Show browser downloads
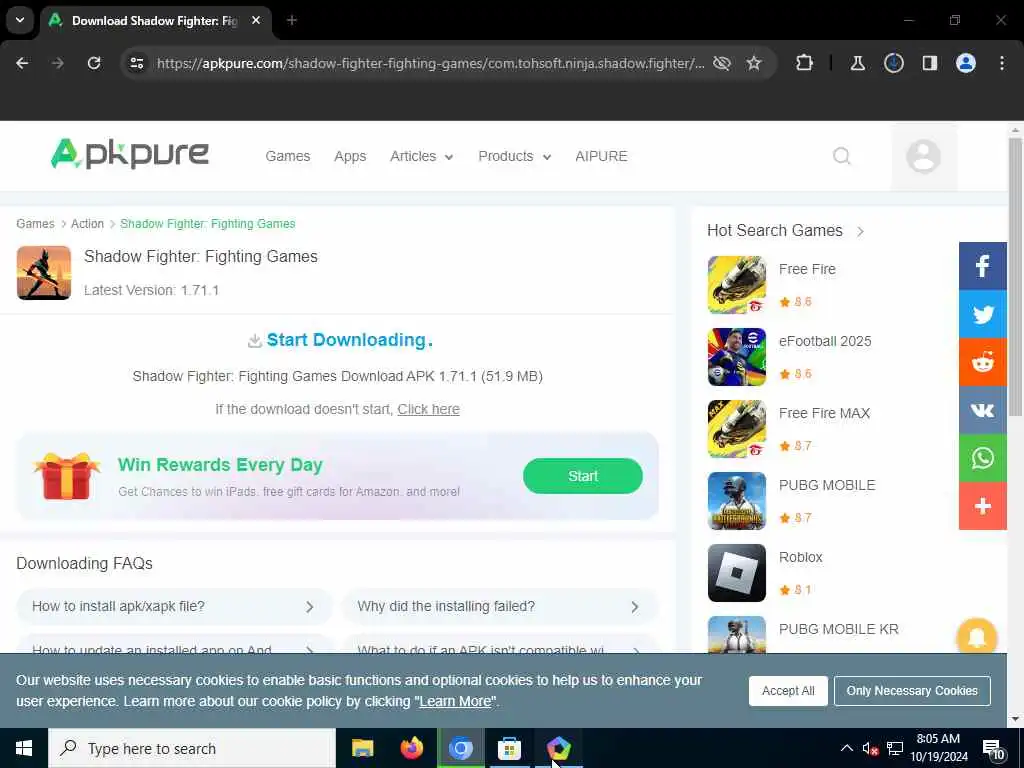 tap(893, 63)
